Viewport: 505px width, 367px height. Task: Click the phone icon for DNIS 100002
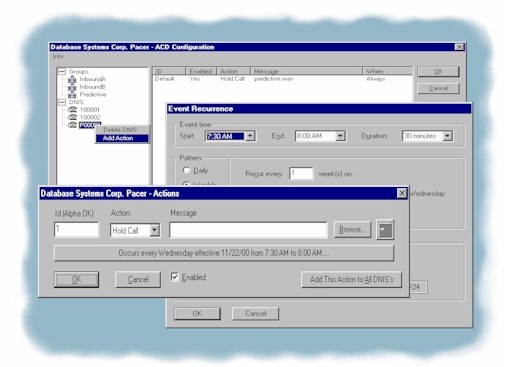coord(72,117)
